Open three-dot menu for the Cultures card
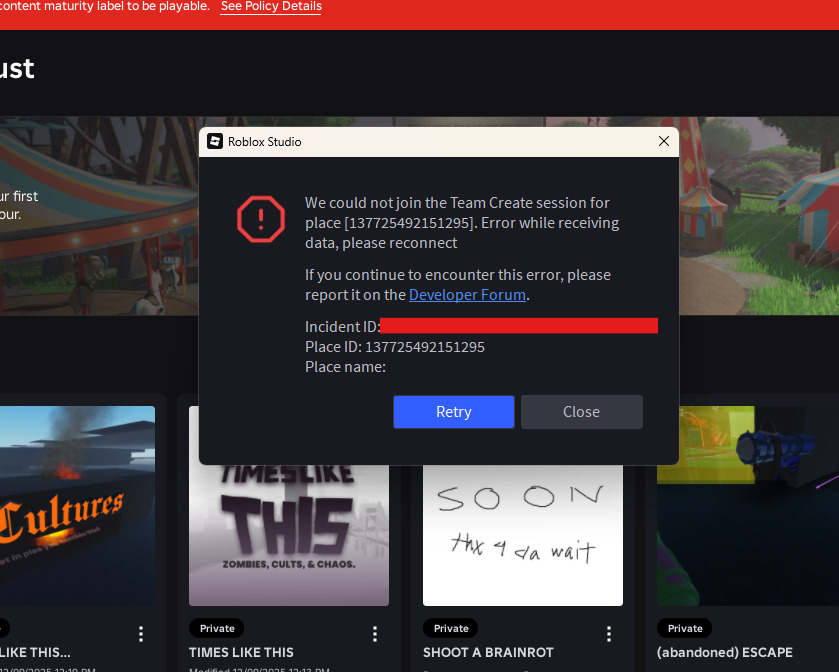 [141, 634]
